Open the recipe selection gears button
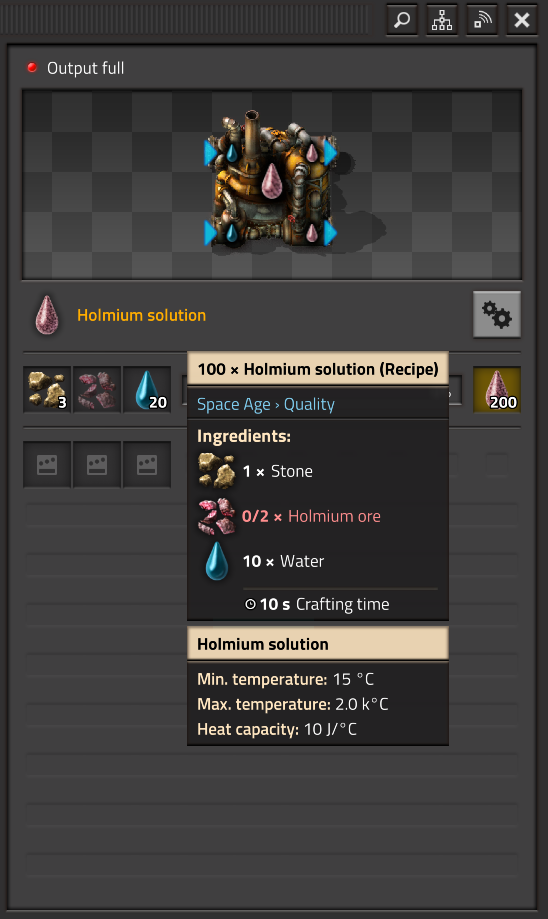 click(x=497, y=315)
